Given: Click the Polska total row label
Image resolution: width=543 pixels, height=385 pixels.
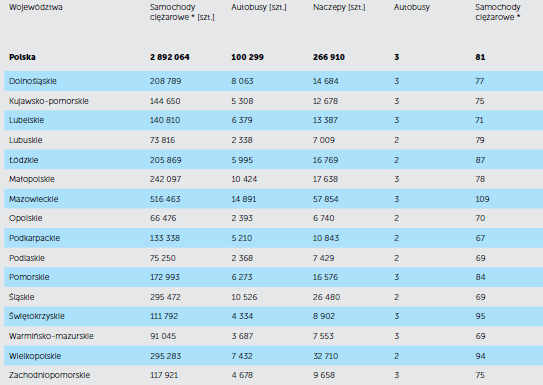Looking at the screenshot, I should (x=22, y=57).
